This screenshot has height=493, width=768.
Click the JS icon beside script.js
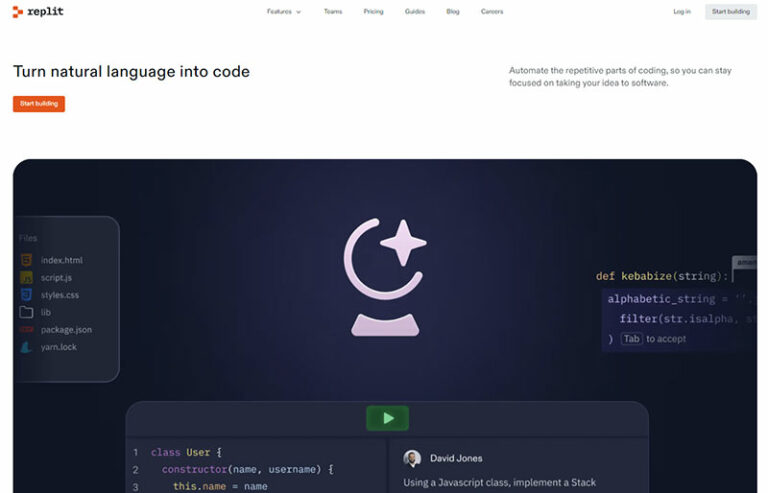coord(26,278)
